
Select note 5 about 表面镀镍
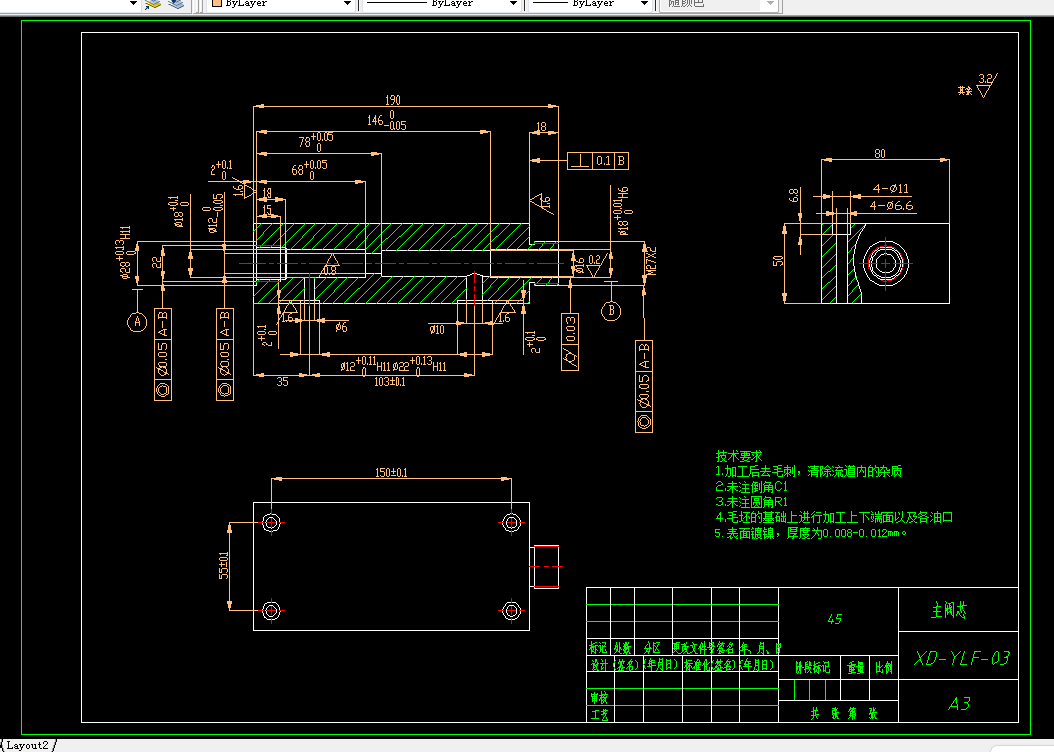(x=811, y=534)
